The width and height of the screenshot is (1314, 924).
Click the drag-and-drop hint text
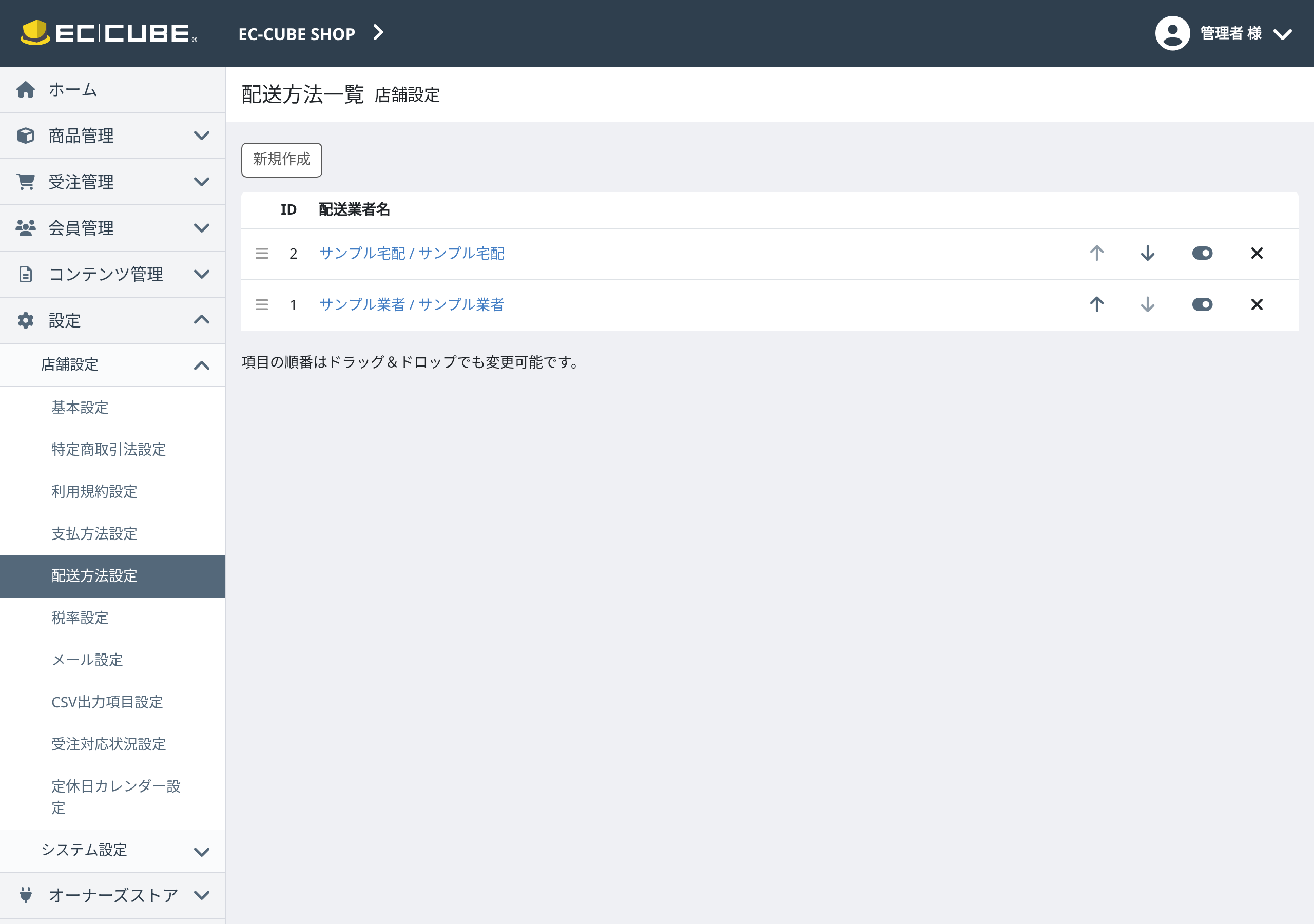click(x=410, y=362)
